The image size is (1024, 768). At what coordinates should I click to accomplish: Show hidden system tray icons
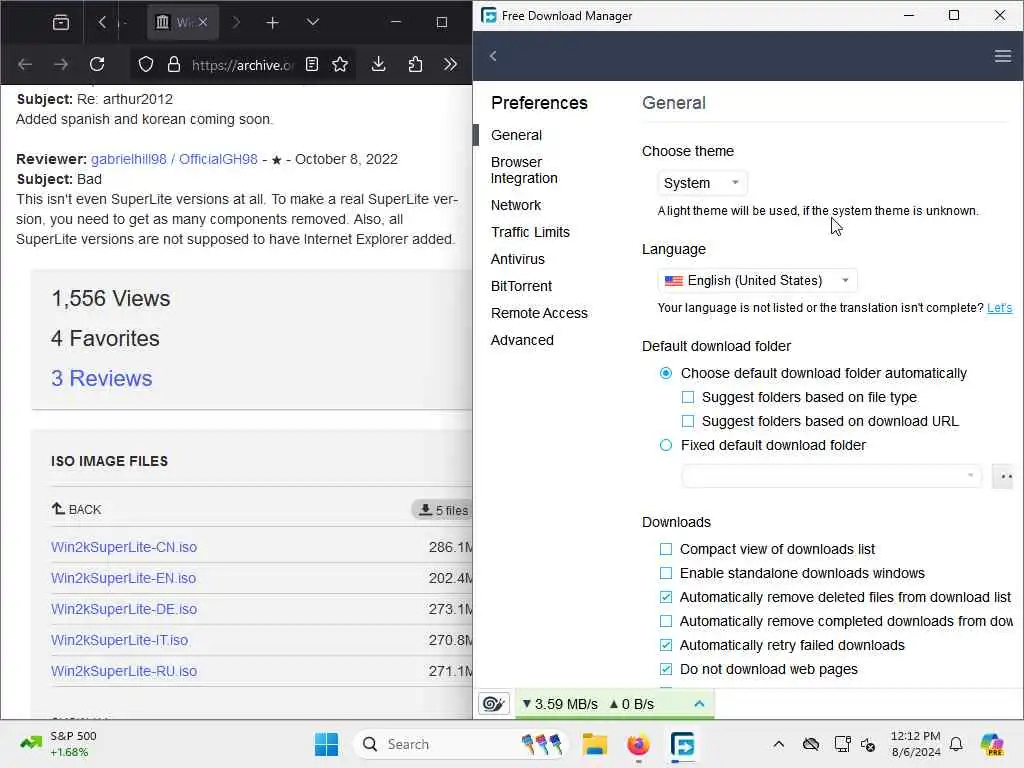click(x=778, y=744)
